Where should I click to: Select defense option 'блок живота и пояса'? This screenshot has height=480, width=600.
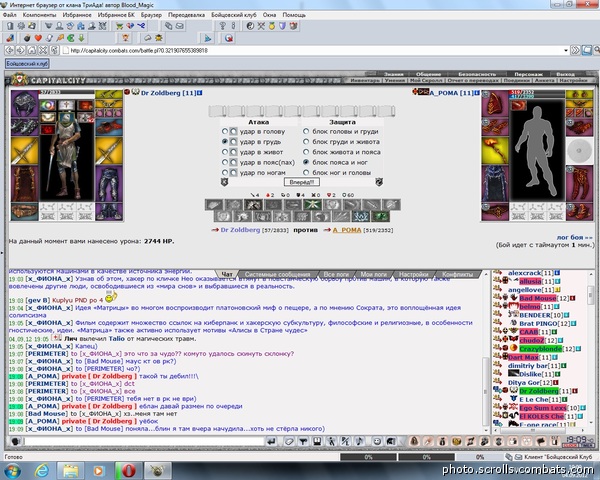(306, 152)
